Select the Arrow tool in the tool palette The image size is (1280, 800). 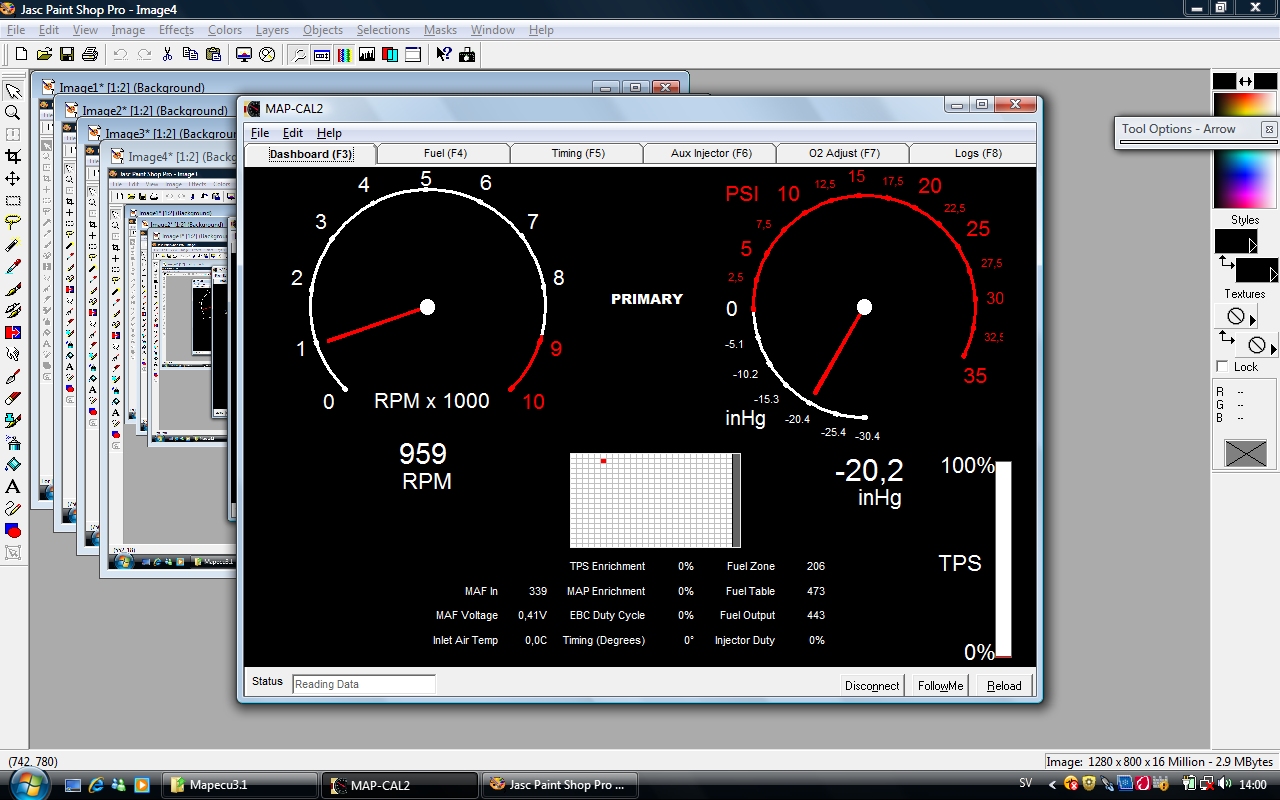click(13, 91)
